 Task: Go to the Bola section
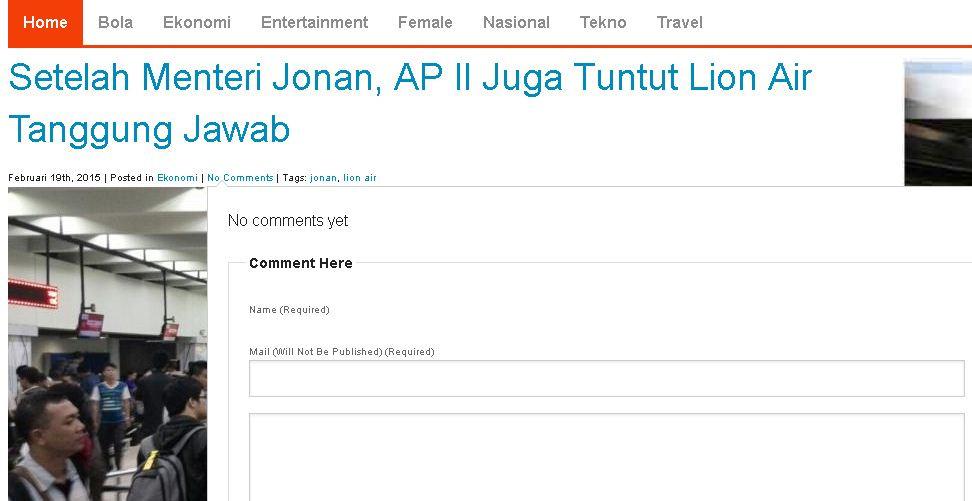point(115,22)
